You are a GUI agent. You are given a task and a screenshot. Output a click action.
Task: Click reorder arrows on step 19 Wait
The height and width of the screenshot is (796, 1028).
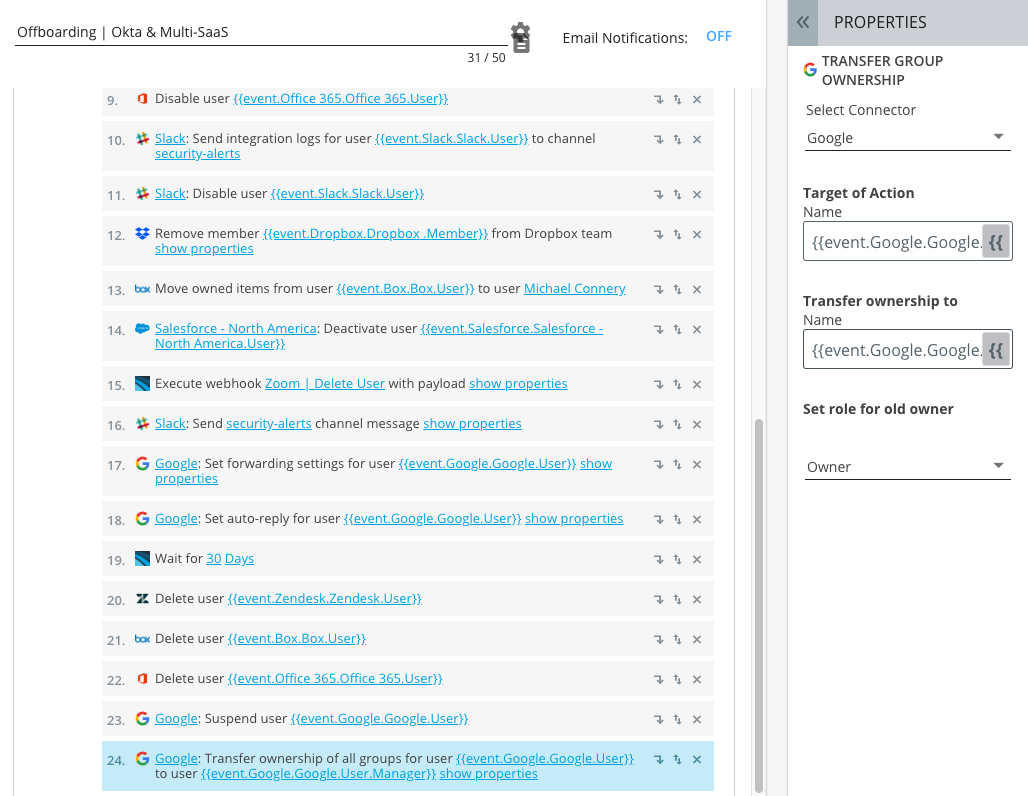(x=677, y=560)
